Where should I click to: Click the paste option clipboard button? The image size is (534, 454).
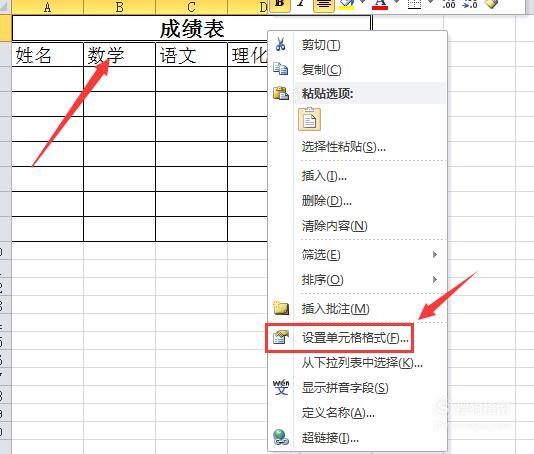(x=309, y=119)
